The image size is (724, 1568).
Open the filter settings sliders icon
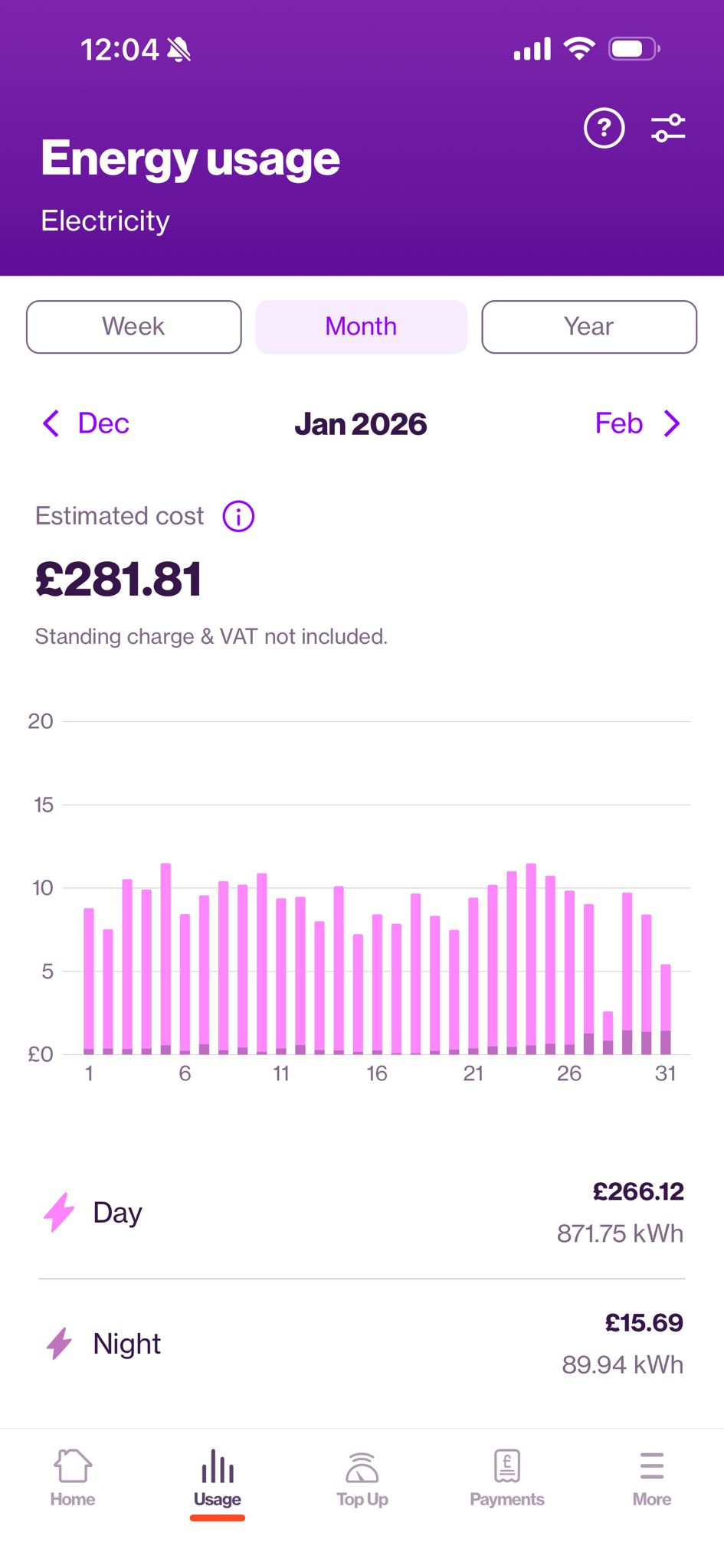668,128
